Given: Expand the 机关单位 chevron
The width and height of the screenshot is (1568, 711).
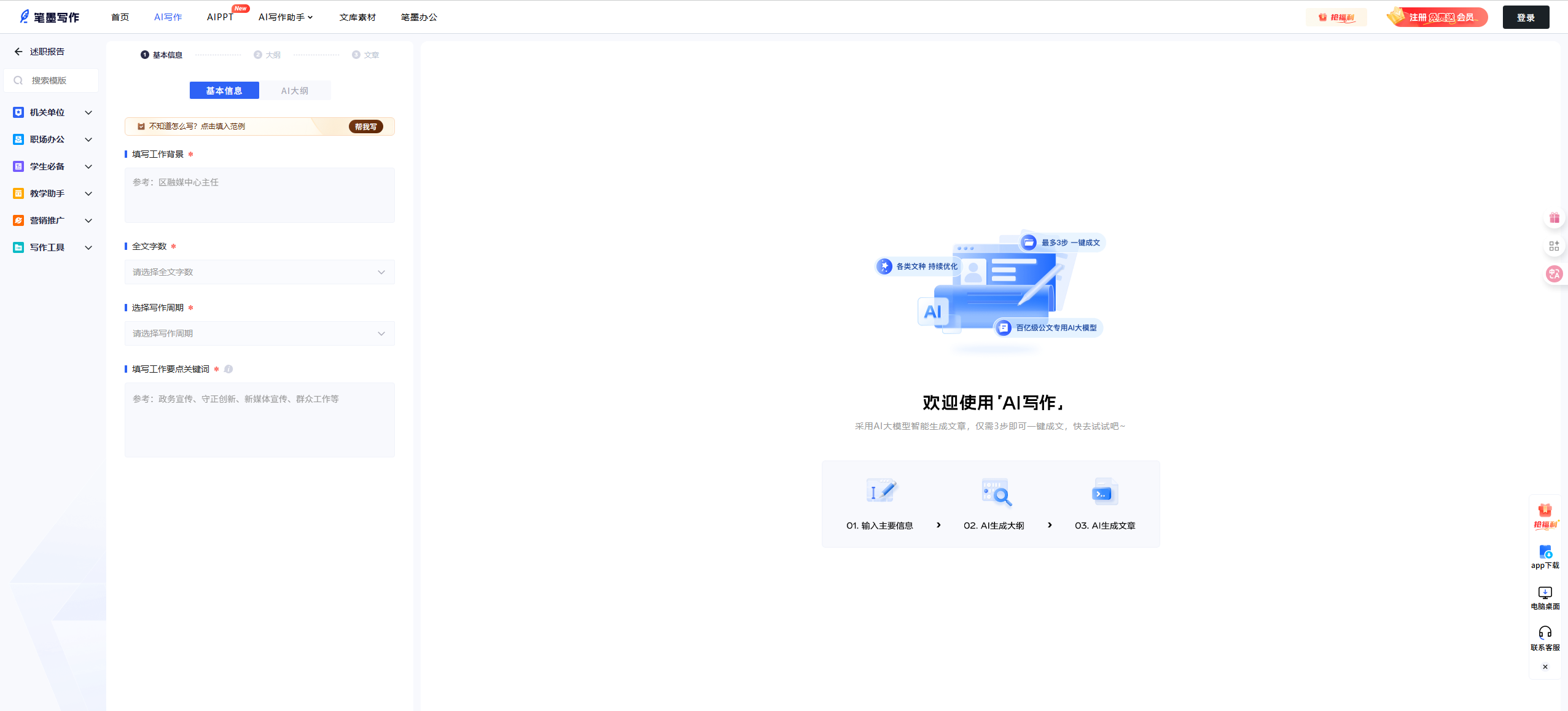Looking at the screenshot, I should click(x=88, y=112).
